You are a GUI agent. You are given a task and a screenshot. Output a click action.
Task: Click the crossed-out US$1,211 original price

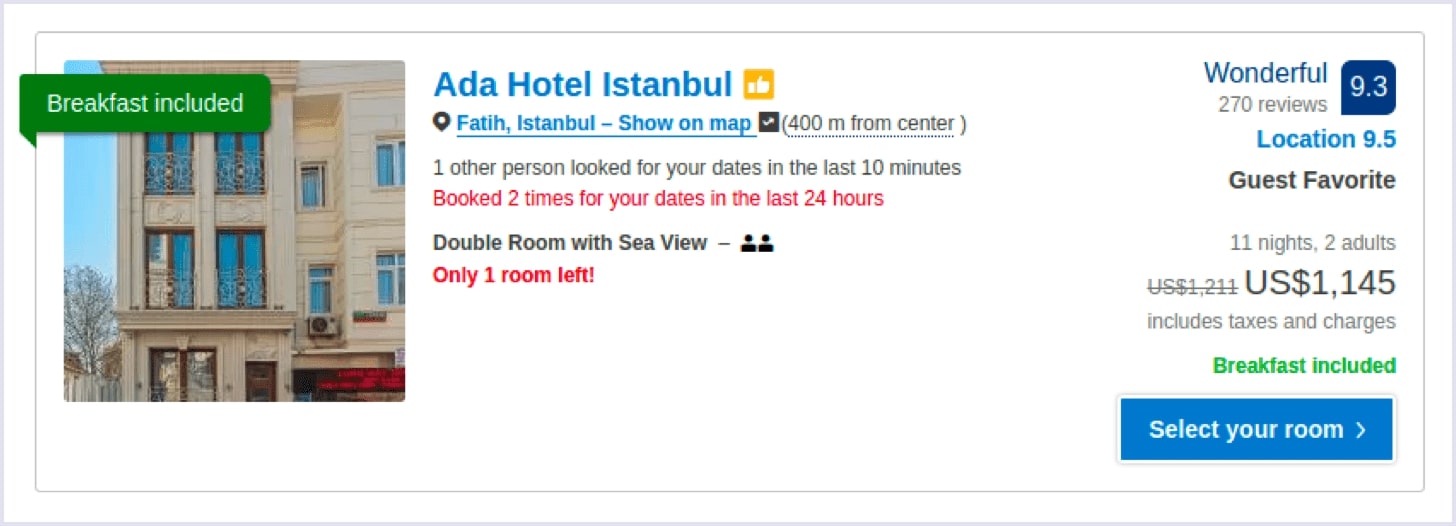(1192, 287)
